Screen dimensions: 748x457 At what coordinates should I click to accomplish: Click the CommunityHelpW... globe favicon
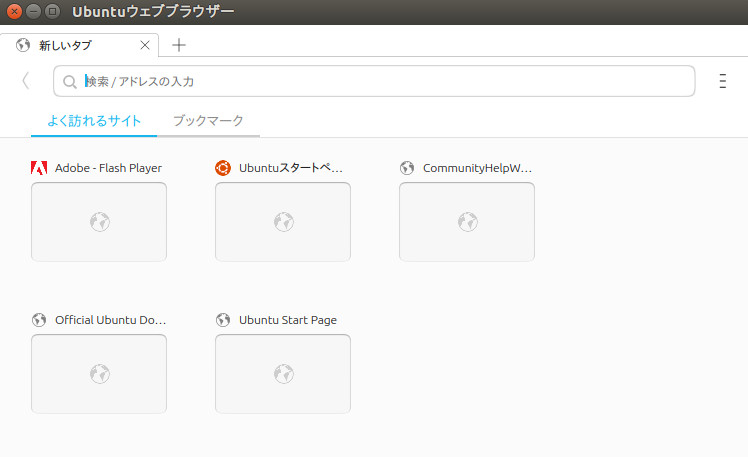407,168
